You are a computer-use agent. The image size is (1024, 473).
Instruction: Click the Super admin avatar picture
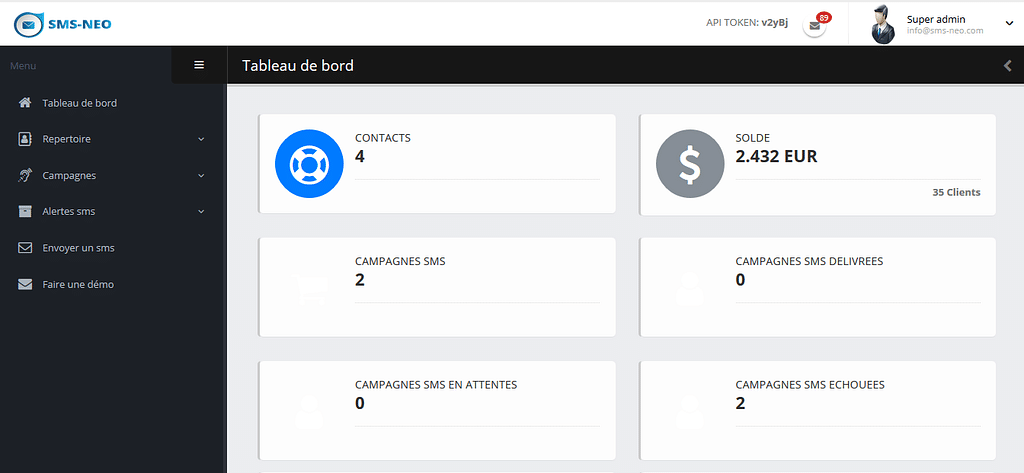point(881,24)
